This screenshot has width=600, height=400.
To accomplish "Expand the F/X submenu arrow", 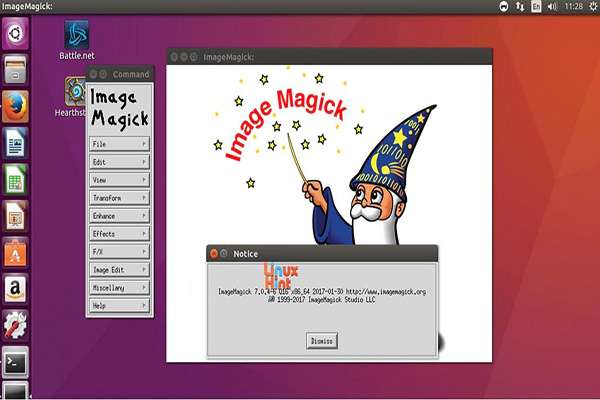I will [144, 251].
